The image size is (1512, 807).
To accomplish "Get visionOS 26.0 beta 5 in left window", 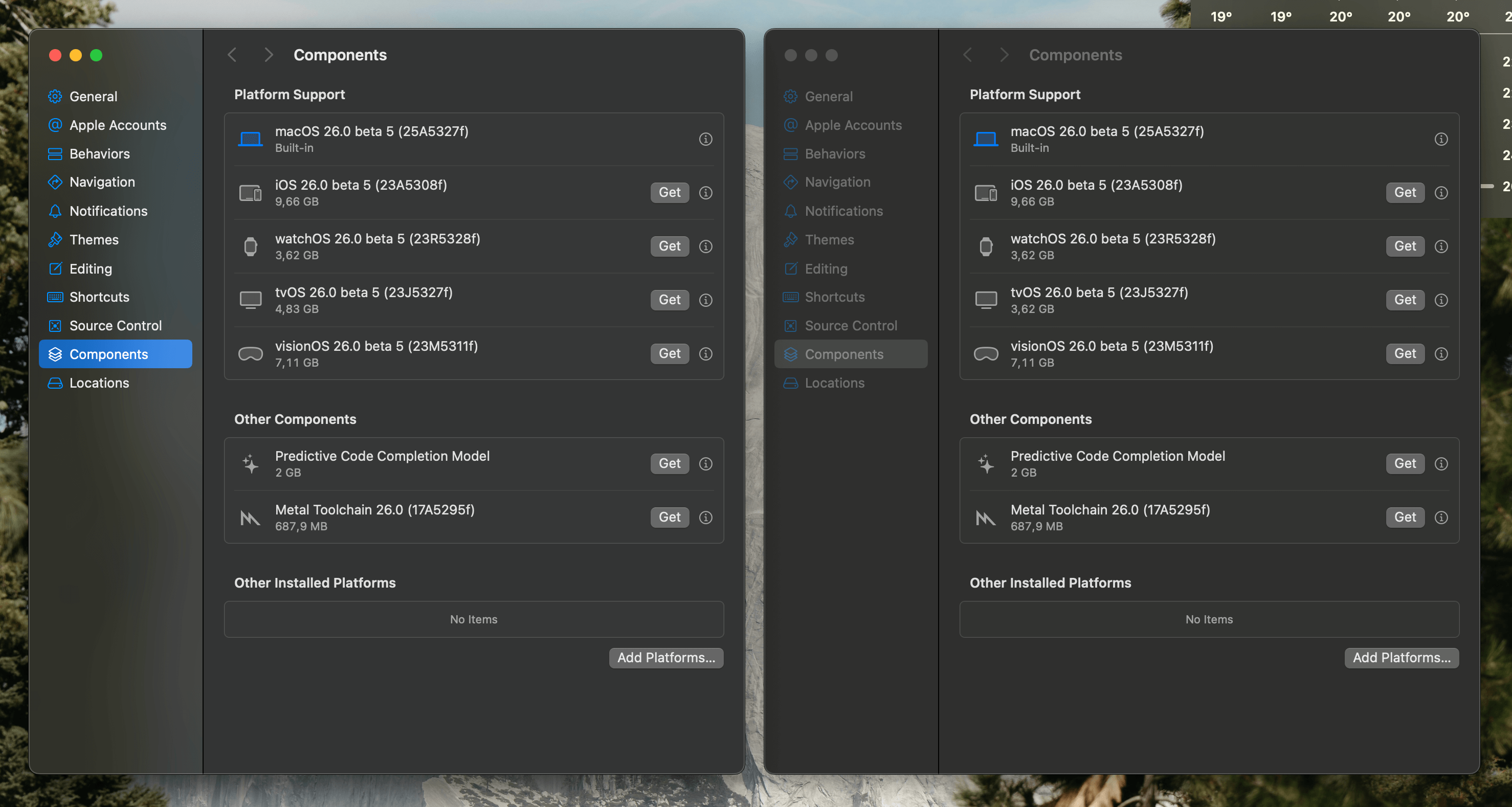I will click(670, 354).
